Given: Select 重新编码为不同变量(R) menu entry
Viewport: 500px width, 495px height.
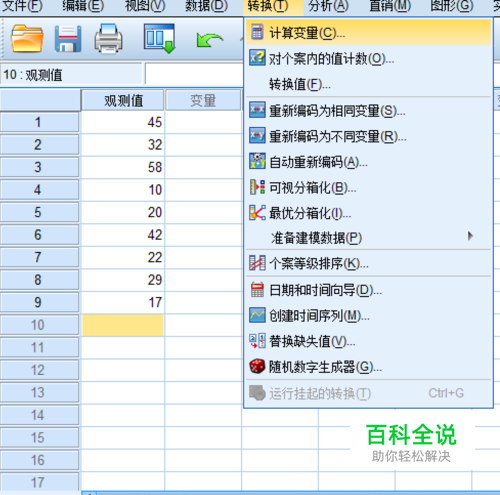Looking at the screenshot, I should (369, 136).
